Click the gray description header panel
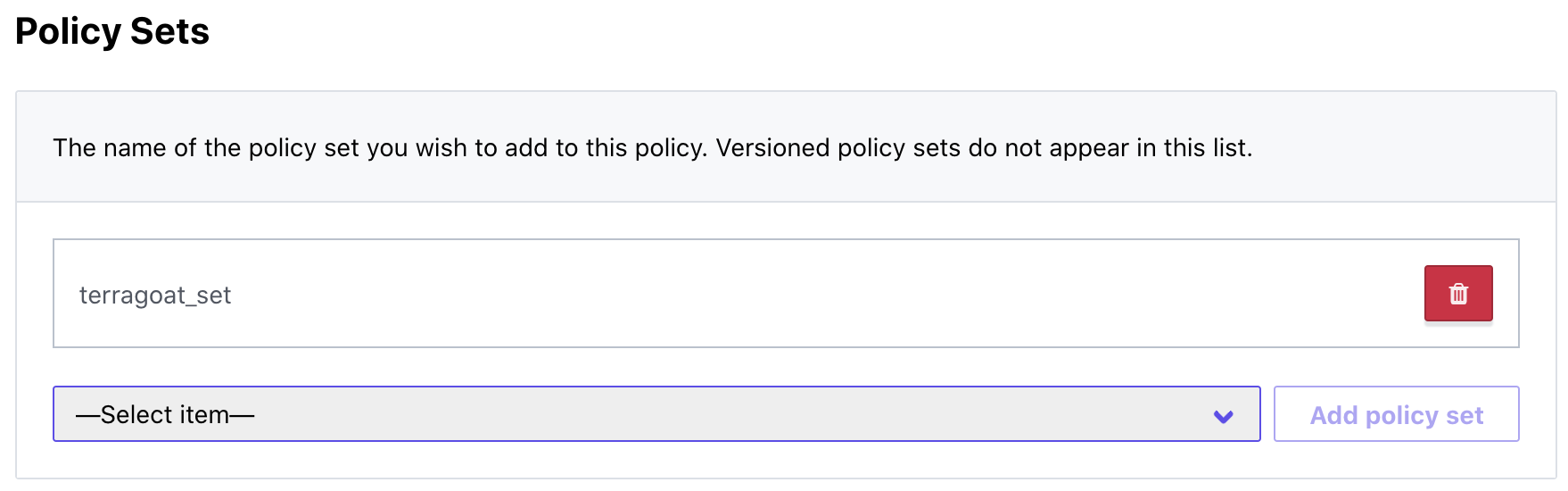 tap(786, 147)
